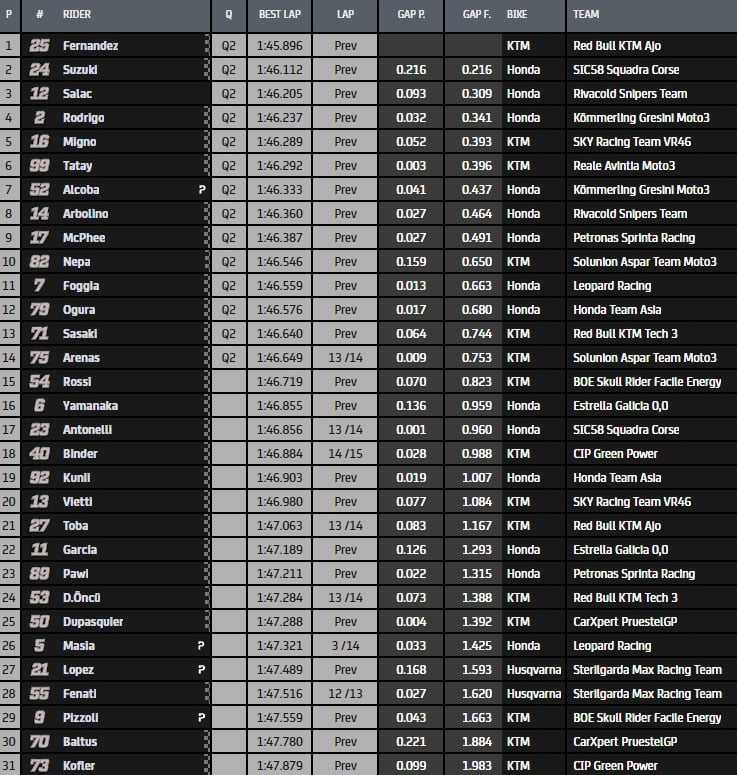Click the 13/14 lap cell for Arenas

(345, 358)
